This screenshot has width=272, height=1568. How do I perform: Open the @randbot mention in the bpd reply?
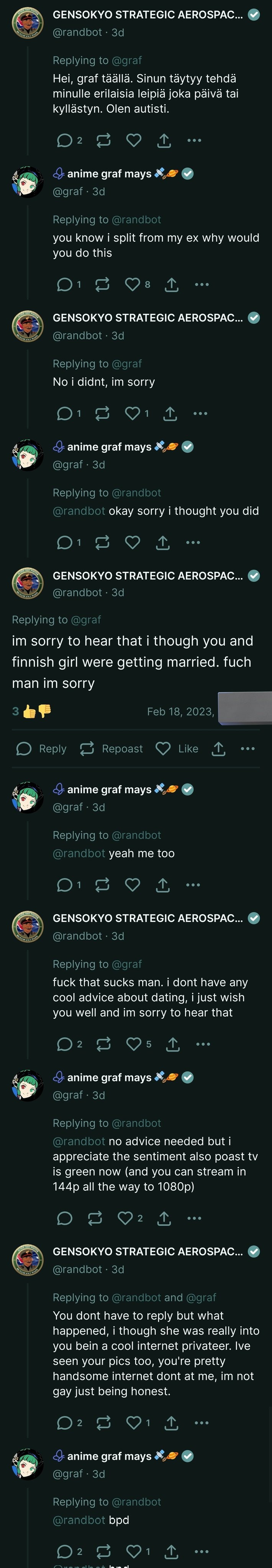(x=79, y=1520)
